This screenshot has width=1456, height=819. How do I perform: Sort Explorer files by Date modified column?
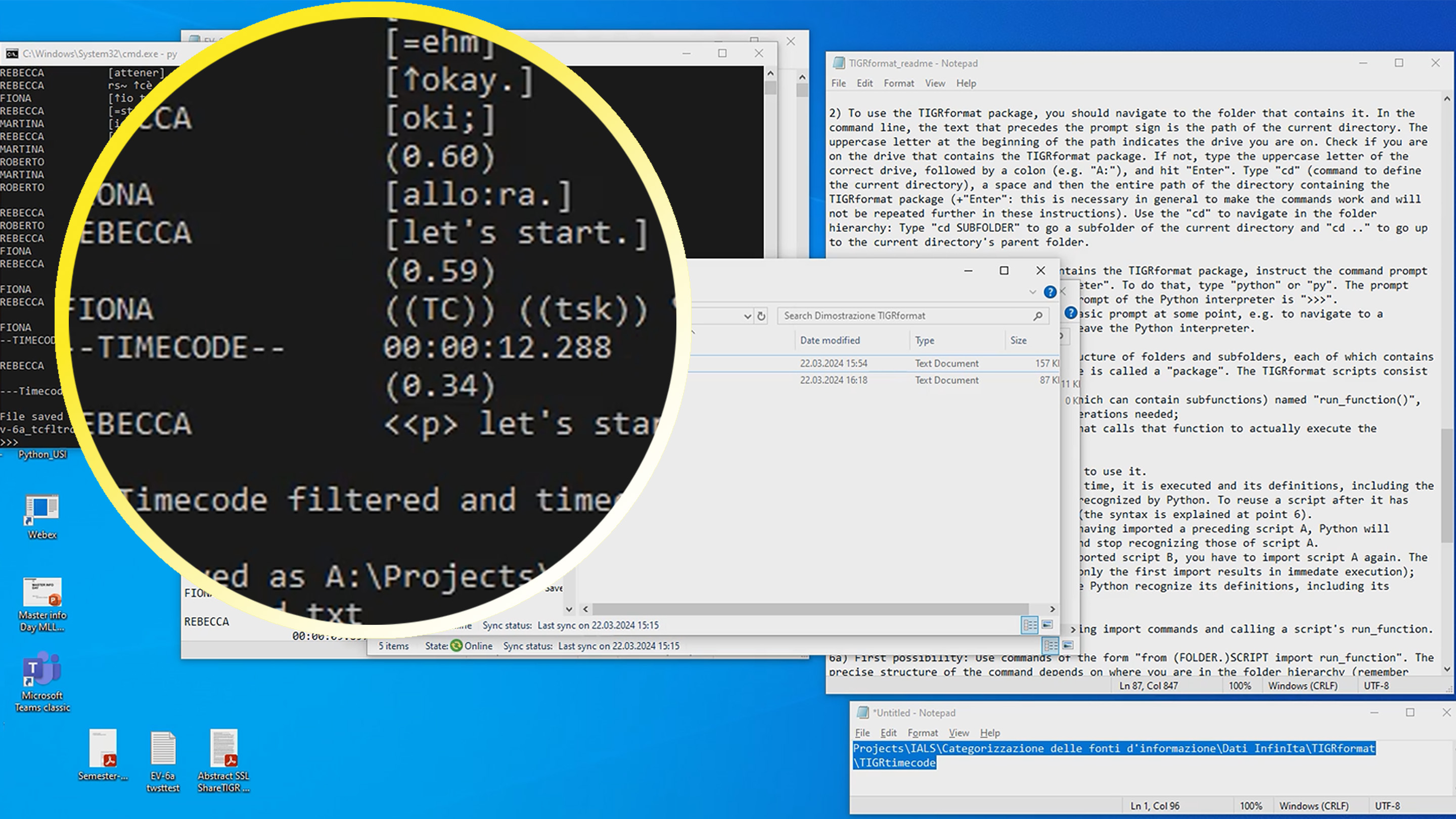(x=830, y=340)
